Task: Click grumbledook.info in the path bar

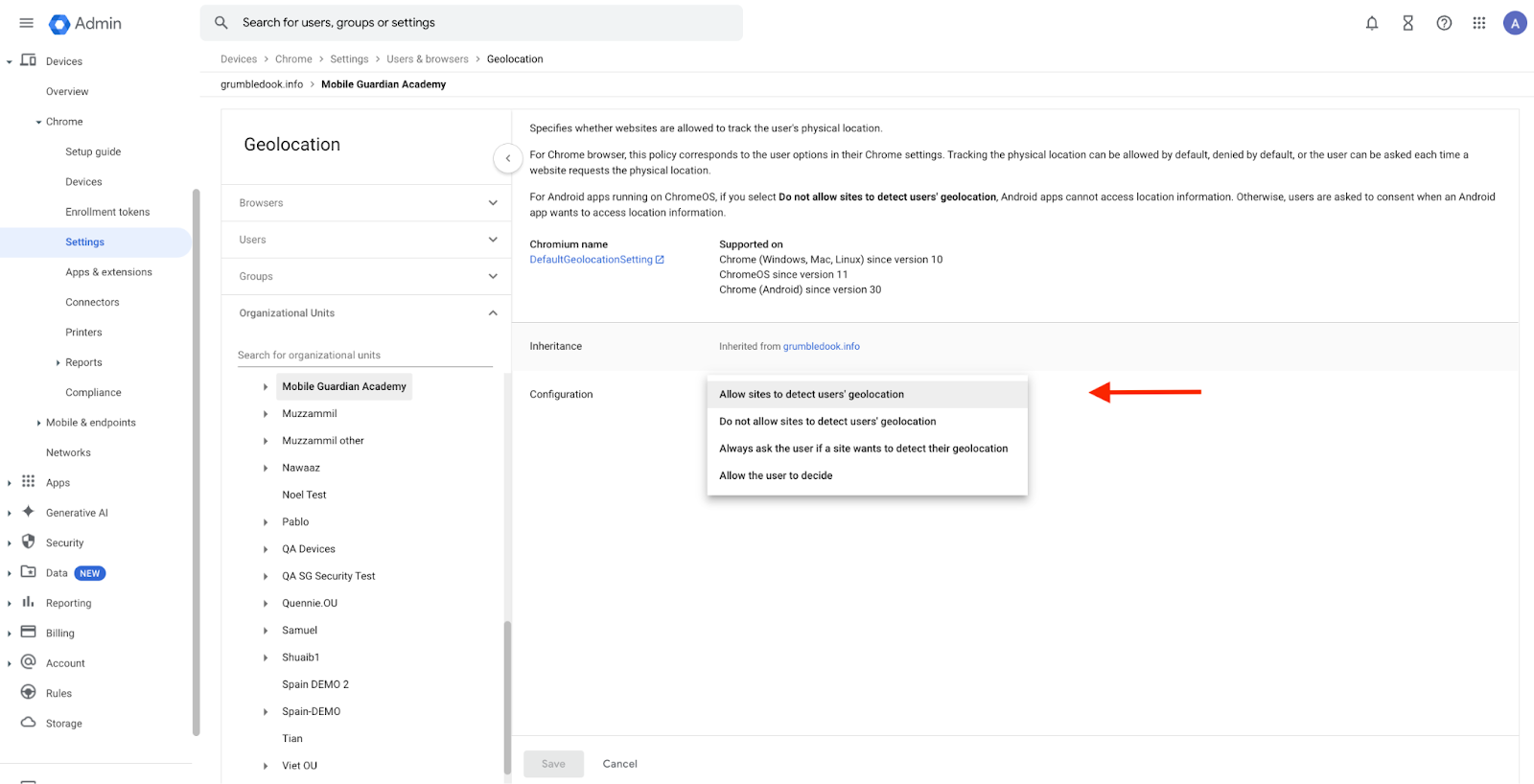Action: point(262,84)
